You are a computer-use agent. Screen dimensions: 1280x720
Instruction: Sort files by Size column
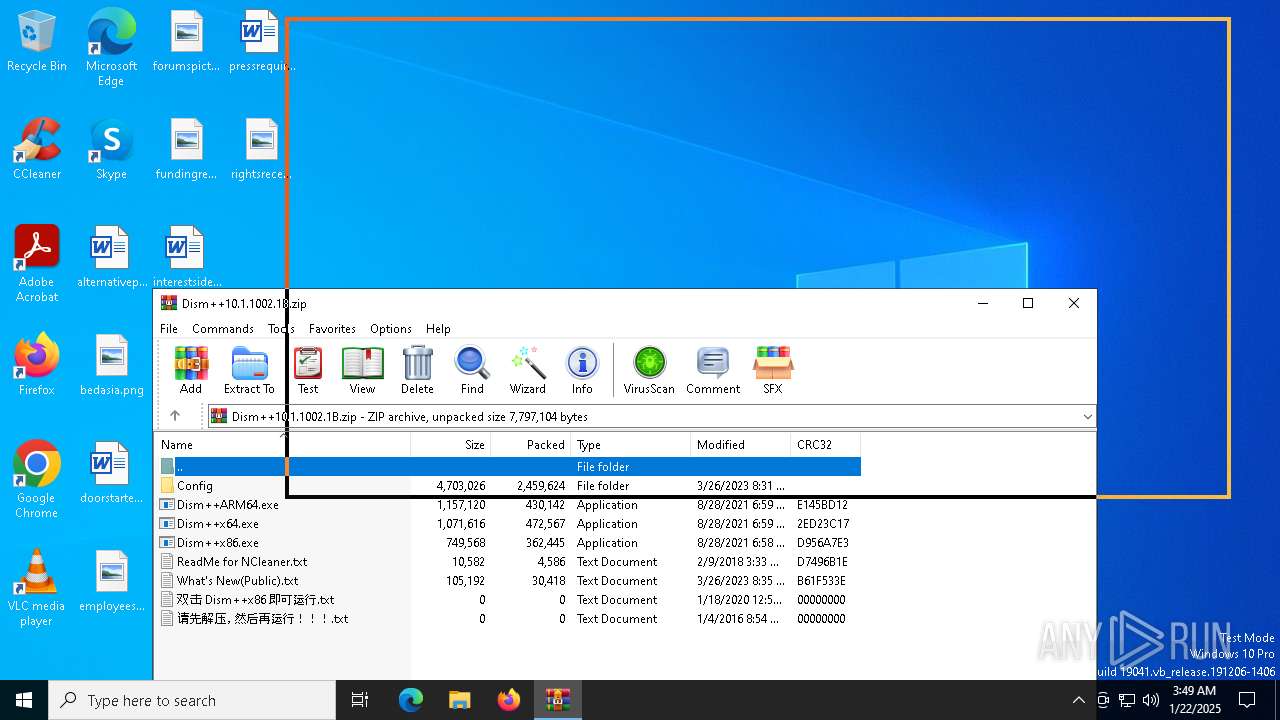tap(450, 445)
